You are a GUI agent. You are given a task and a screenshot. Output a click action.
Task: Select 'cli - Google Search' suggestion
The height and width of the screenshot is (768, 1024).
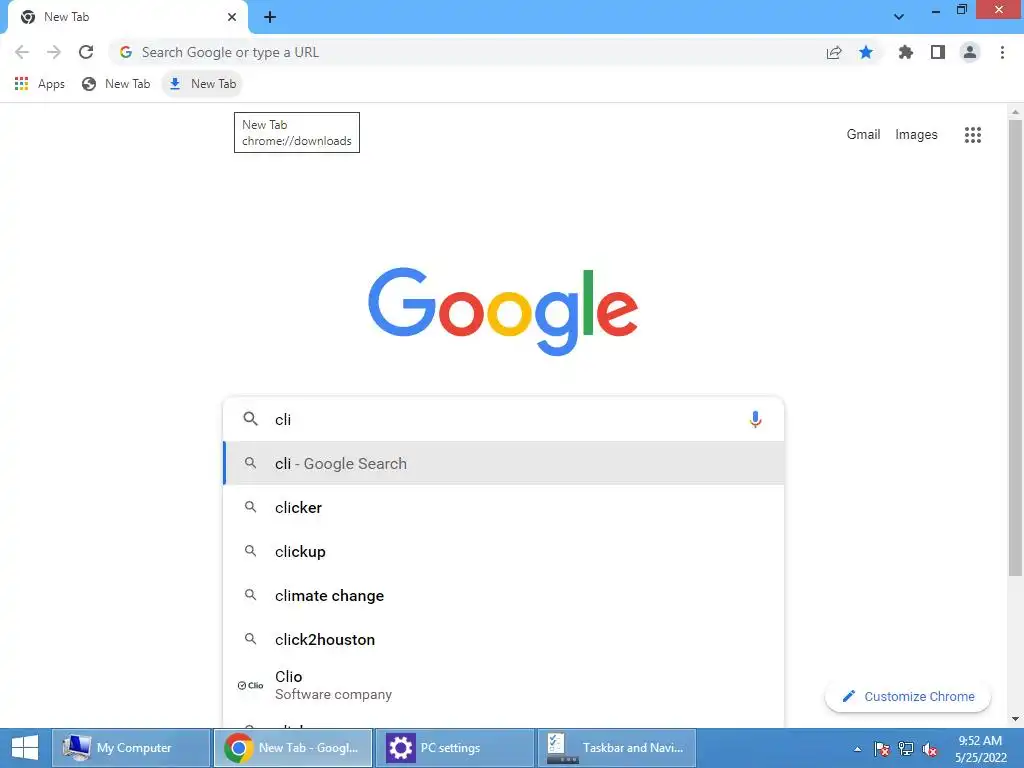(504, 463)
